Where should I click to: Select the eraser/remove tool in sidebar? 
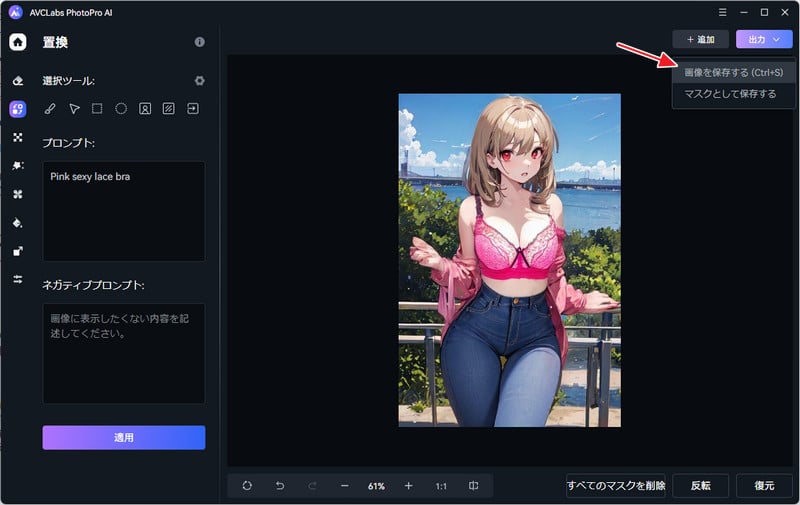pyautogui.click(x=18, y=81)
